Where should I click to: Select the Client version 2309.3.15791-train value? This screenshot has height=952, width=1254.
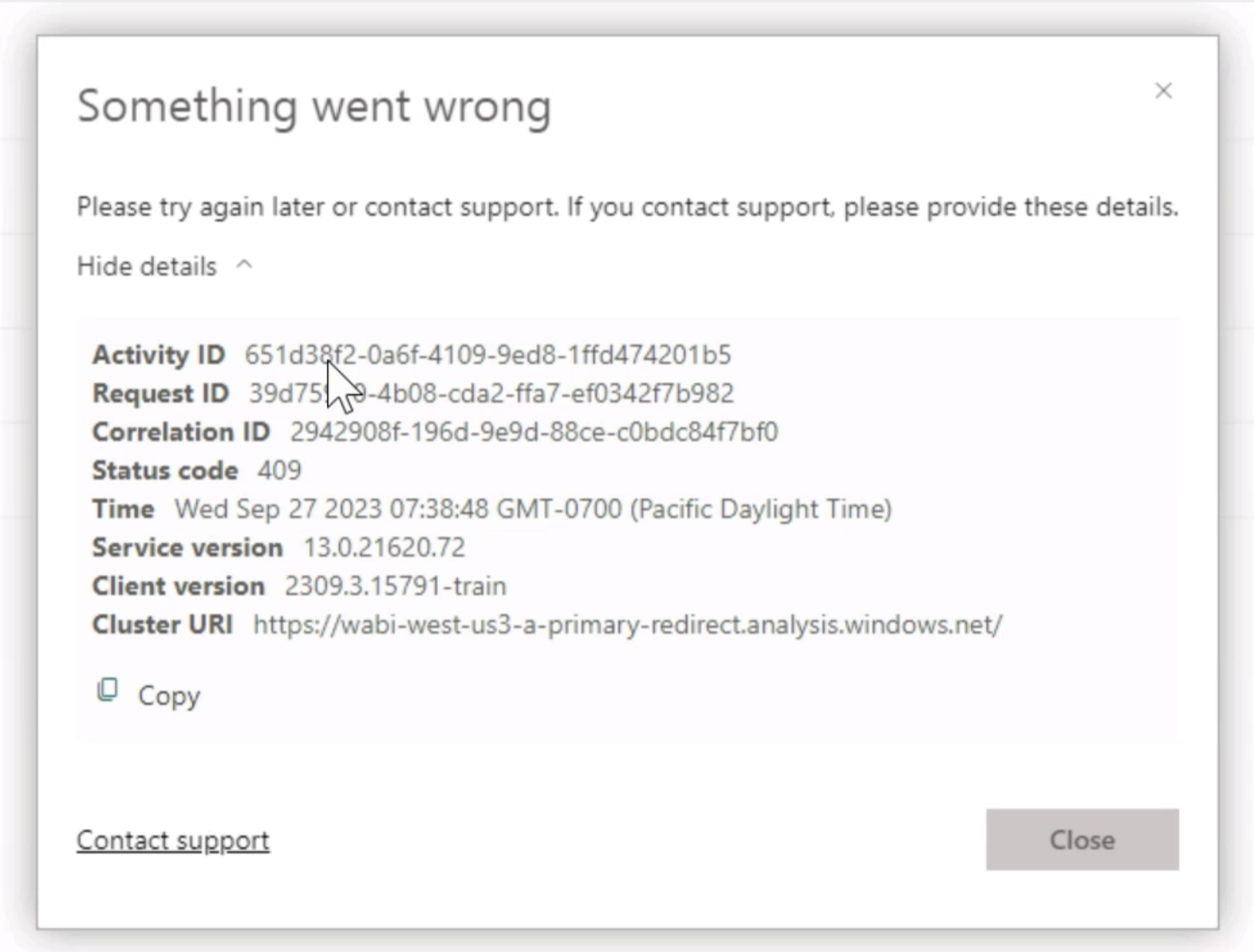(398, 585)
